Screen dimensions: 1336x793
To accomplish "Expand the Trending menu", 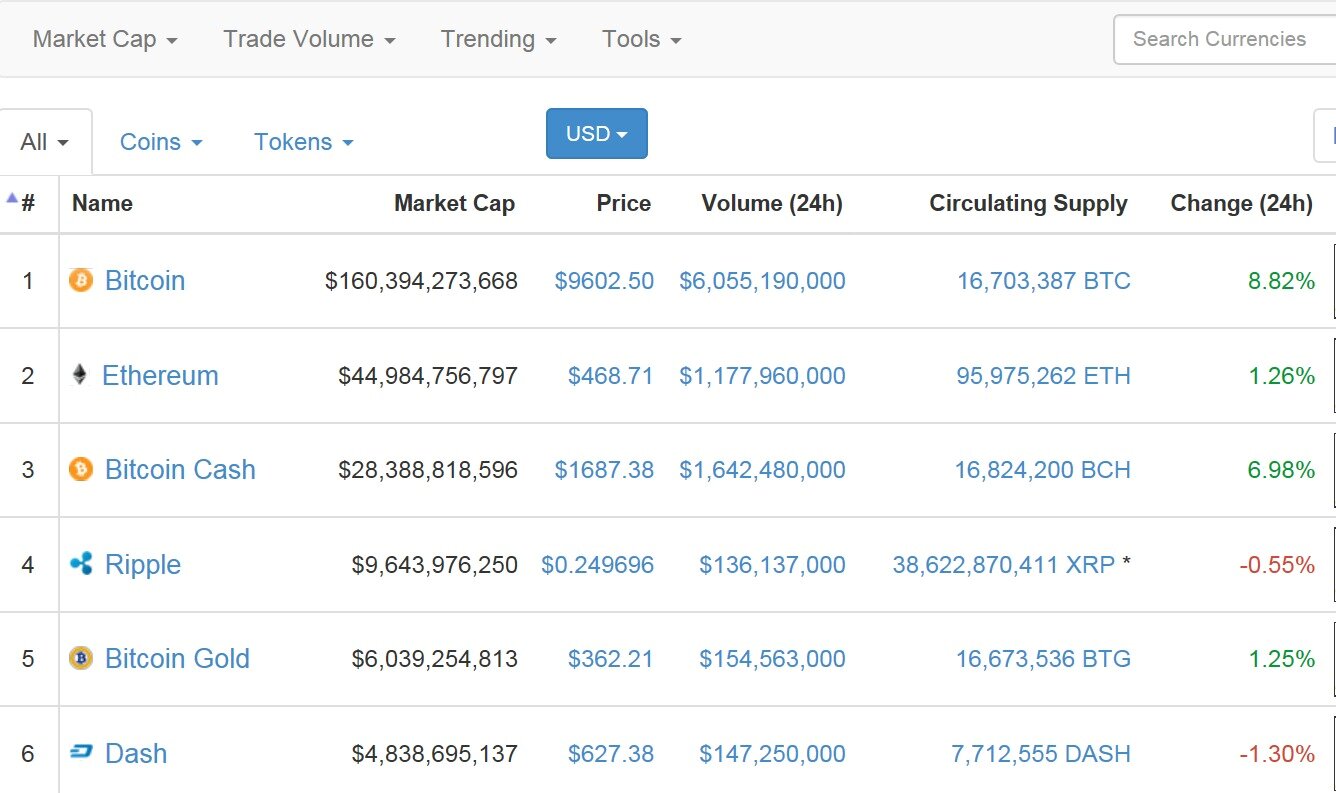I will click(x=498, y=39).
